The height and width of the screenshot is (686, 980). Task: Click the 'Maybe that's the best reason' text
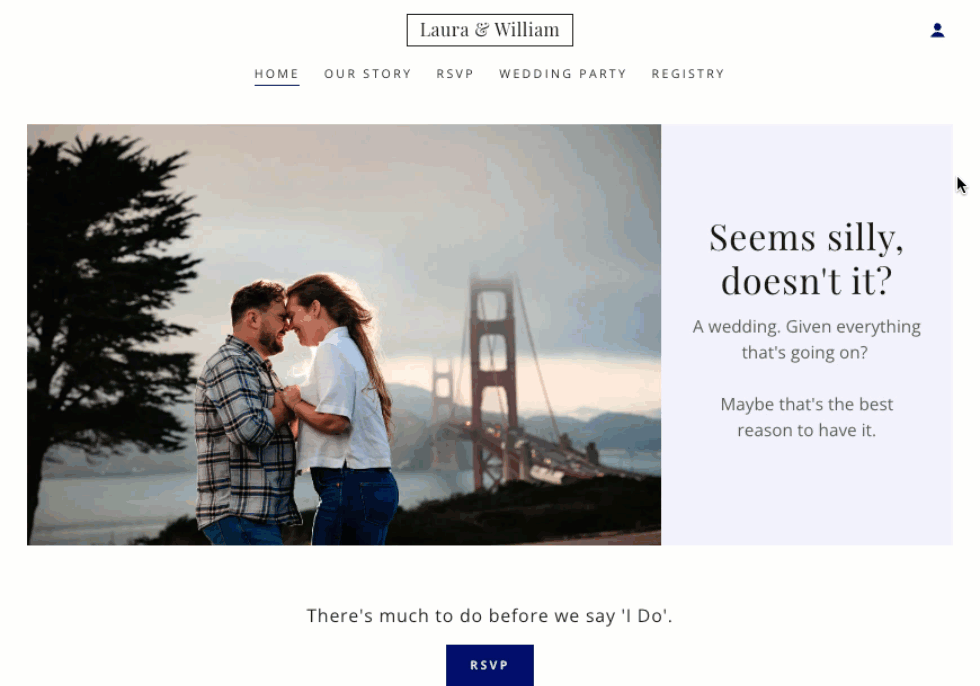[x=806, y=417]
